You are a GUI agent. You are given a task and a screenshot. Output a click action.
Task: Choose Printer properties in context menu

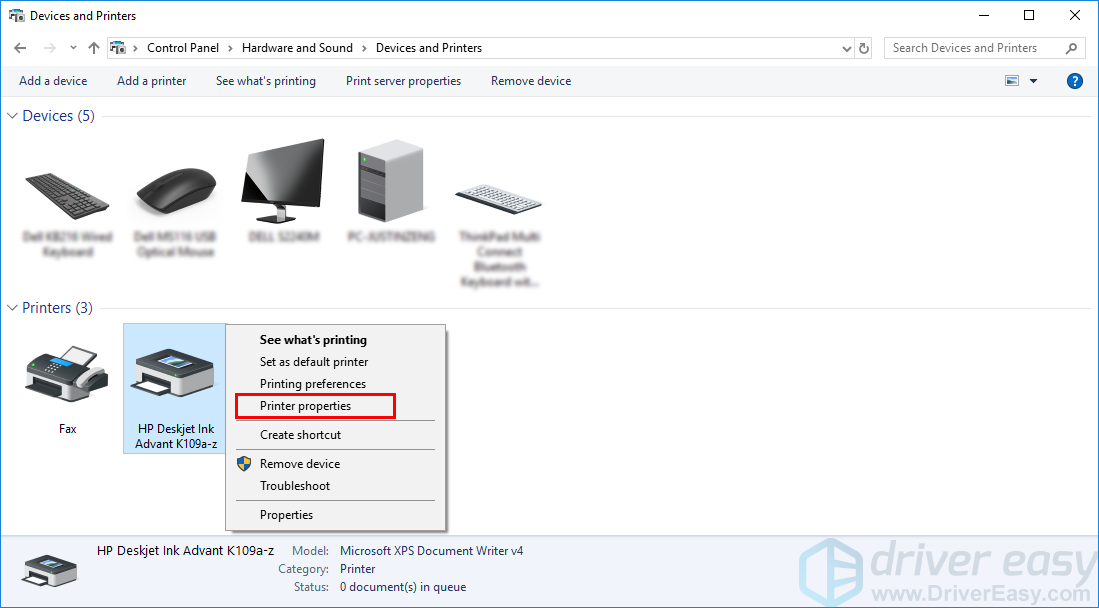point(306,406)
